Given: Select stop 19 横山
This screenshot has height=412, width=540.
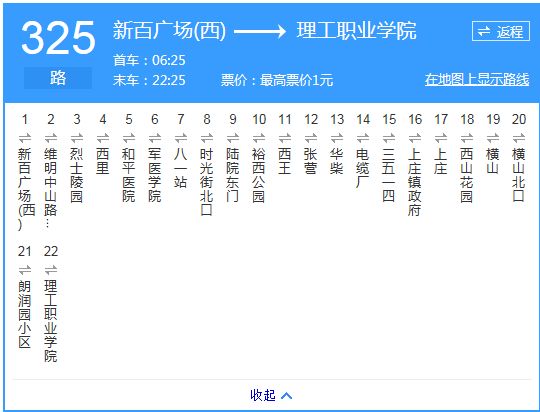Looking at the screenshot, I should 493,161.
